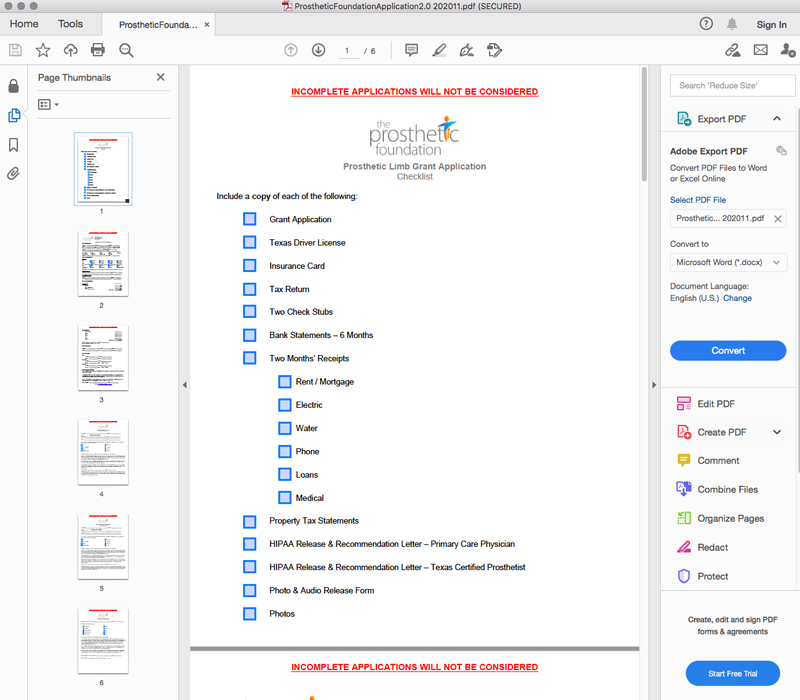Collapse the right tools pane arrow

coord(654,385)
